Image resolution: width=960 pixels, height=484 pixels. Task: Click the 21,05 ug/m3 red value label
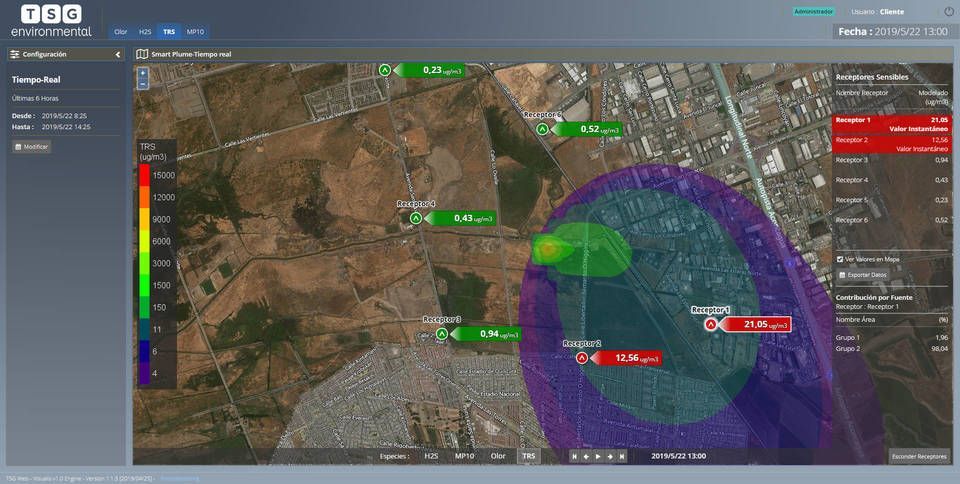(x=754, y=324)
